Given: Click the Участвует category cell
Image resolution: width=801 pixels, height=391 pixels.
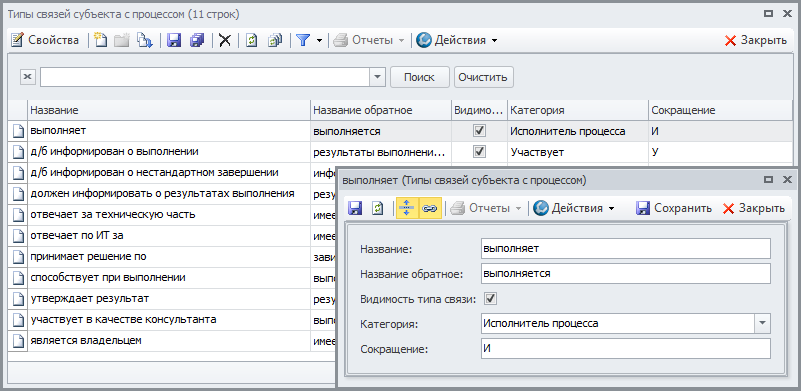Looking at the screenshot, I should pyautogui.click(x=578, y=152).
